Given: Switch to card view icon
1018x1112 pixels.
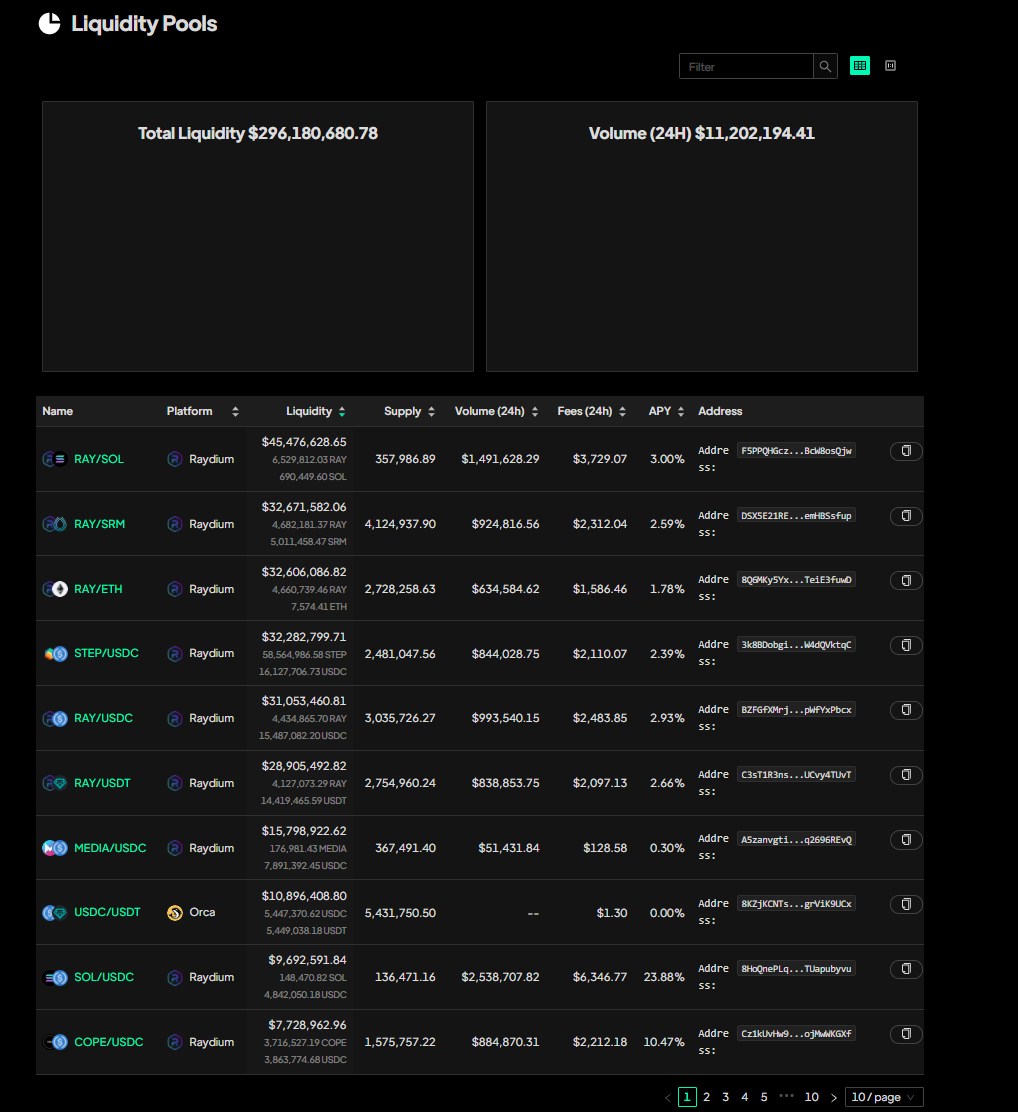Looking at the screenshot, I should [890, 66].
